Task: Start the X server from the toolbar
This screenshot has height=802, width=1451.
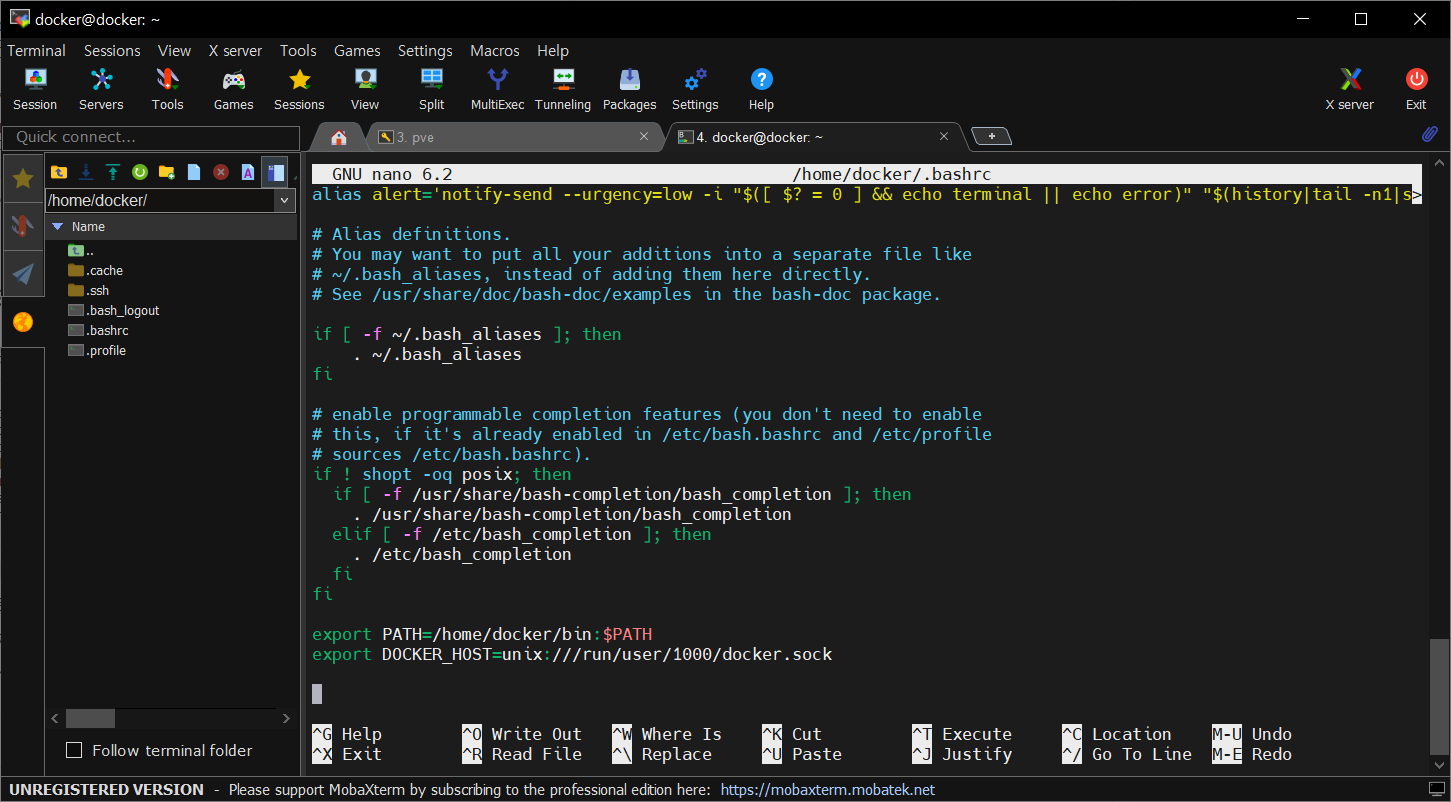Action: point(1349,88)
